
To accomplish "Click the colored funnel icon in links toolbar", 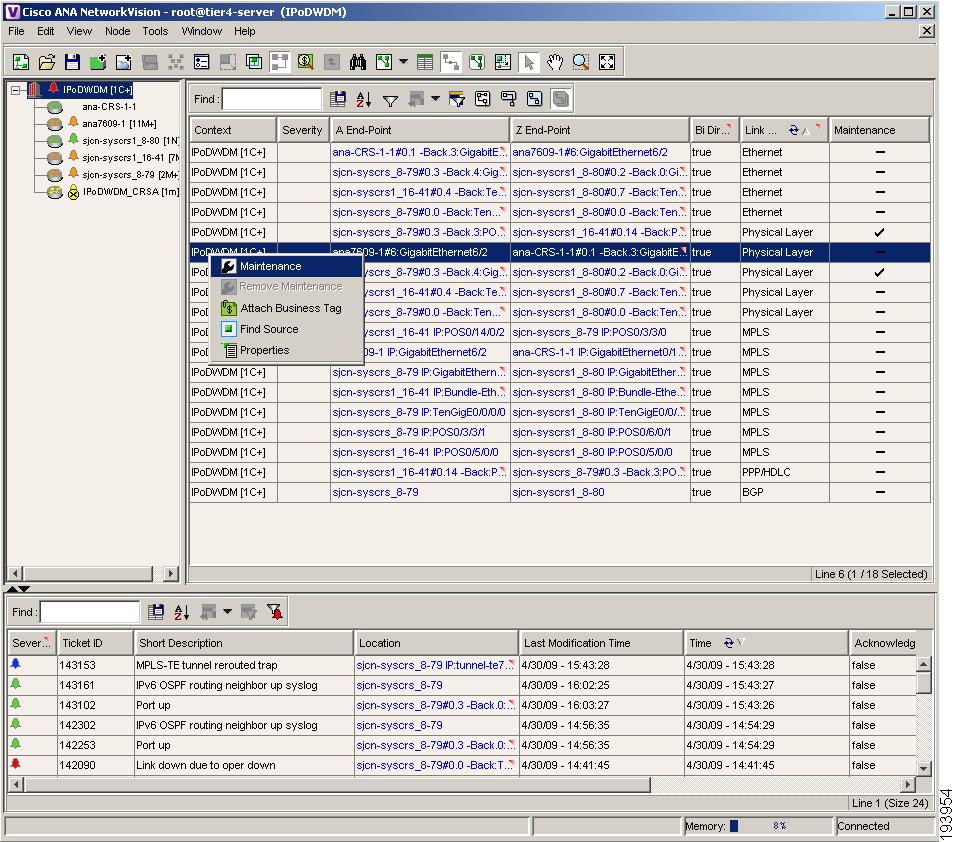I will click(456, 99).
